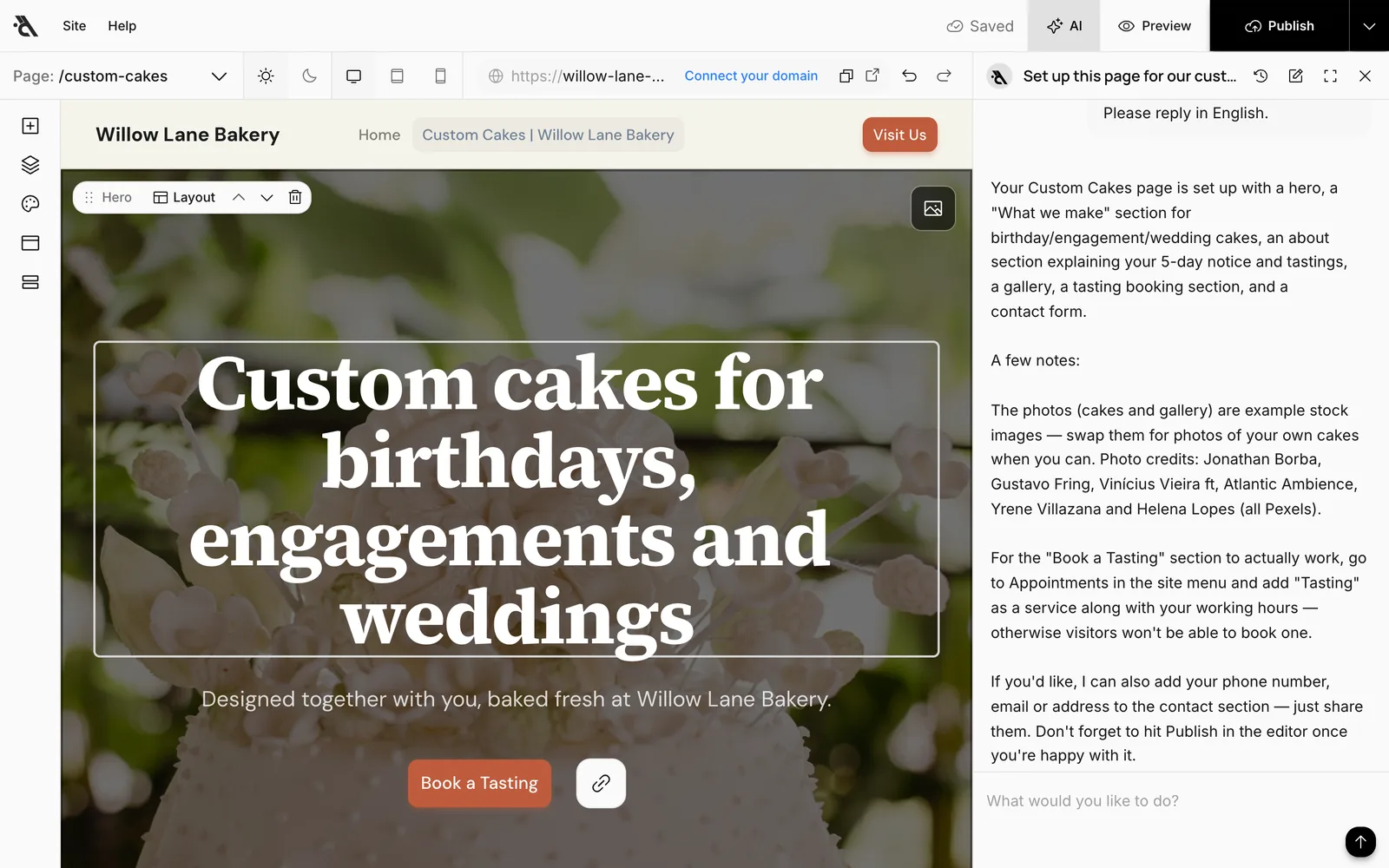Select mobile phone viewport preview

440,76
